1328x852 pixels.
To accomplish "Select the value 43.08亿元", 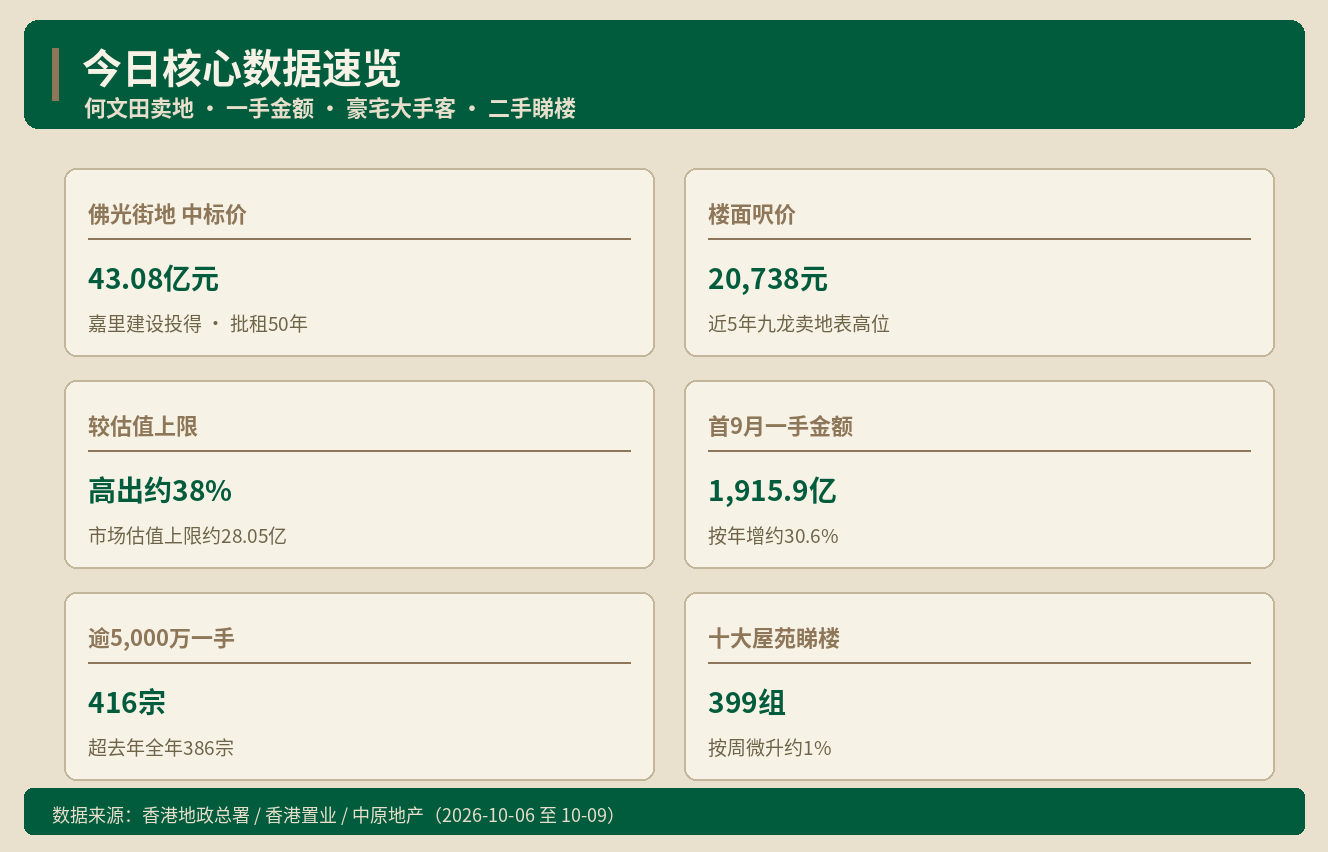I will tap(153, 279).
